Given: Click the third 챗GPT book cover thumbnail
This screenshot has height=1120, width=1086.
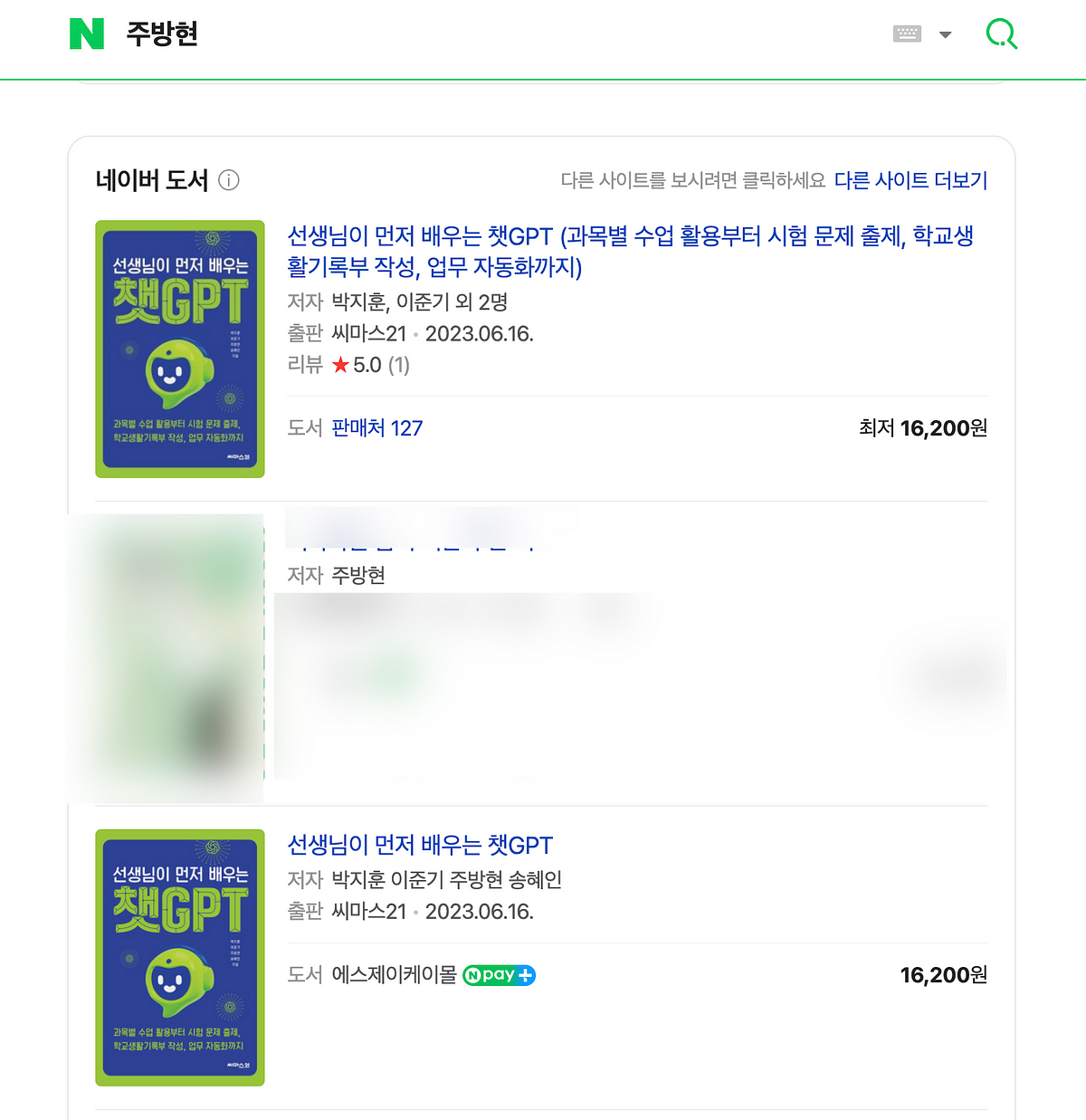Looking at the screenshot, I should (180, 957).
